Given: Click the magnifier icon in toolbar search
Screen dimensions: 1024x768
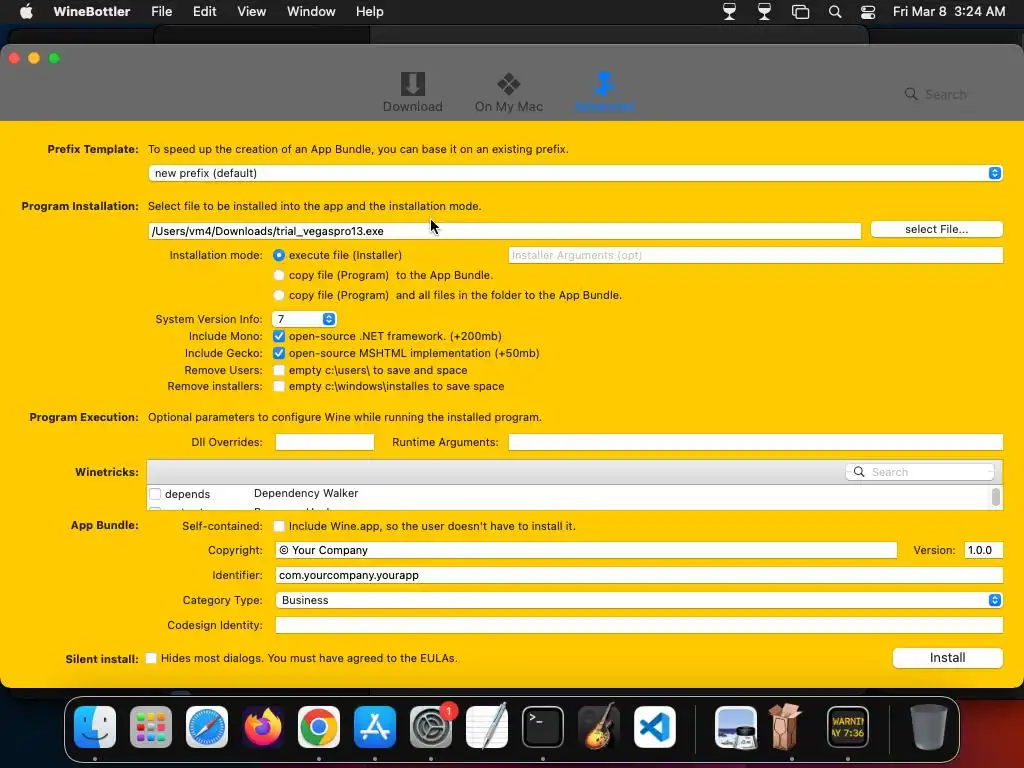Looking at the screenshot, I should (910, 94).
